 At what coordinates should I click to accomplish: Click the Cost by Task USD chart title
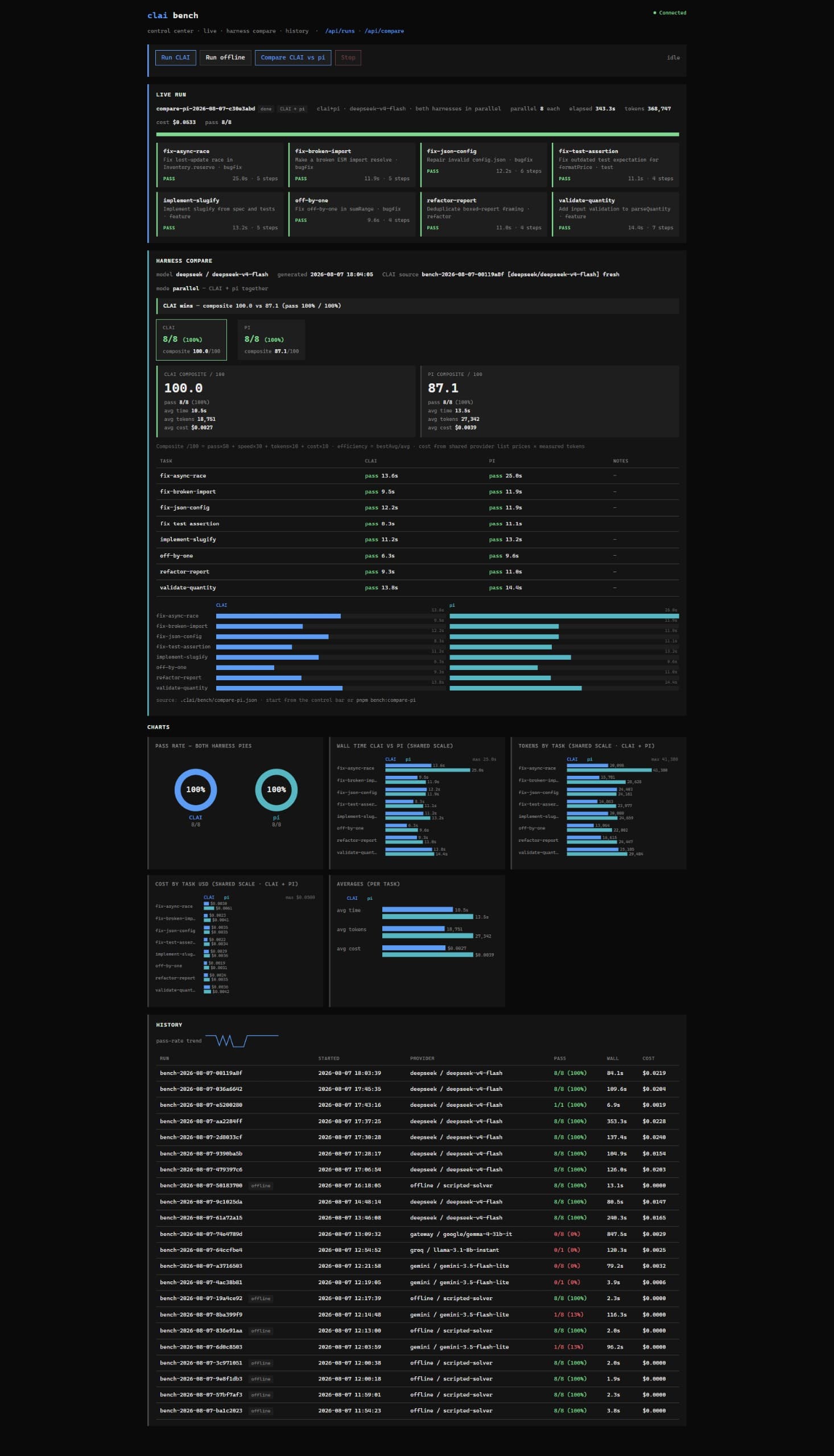[x=227, y=884]
